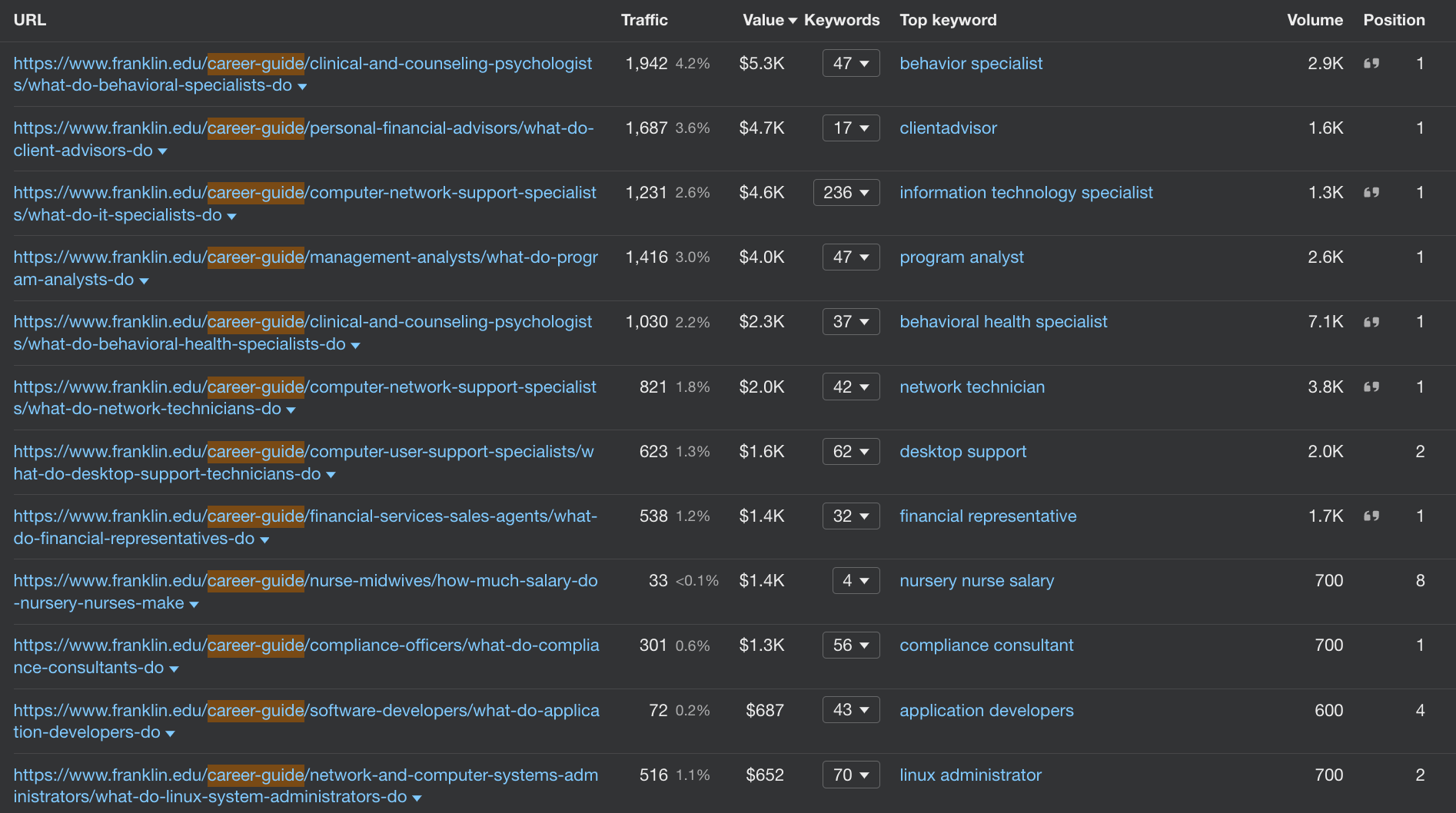The height and width of the screenshot is (813, 1456).
Task: Expand URL menu arrow for behavioral-health-specialists-do
Action: pos(355,346)
